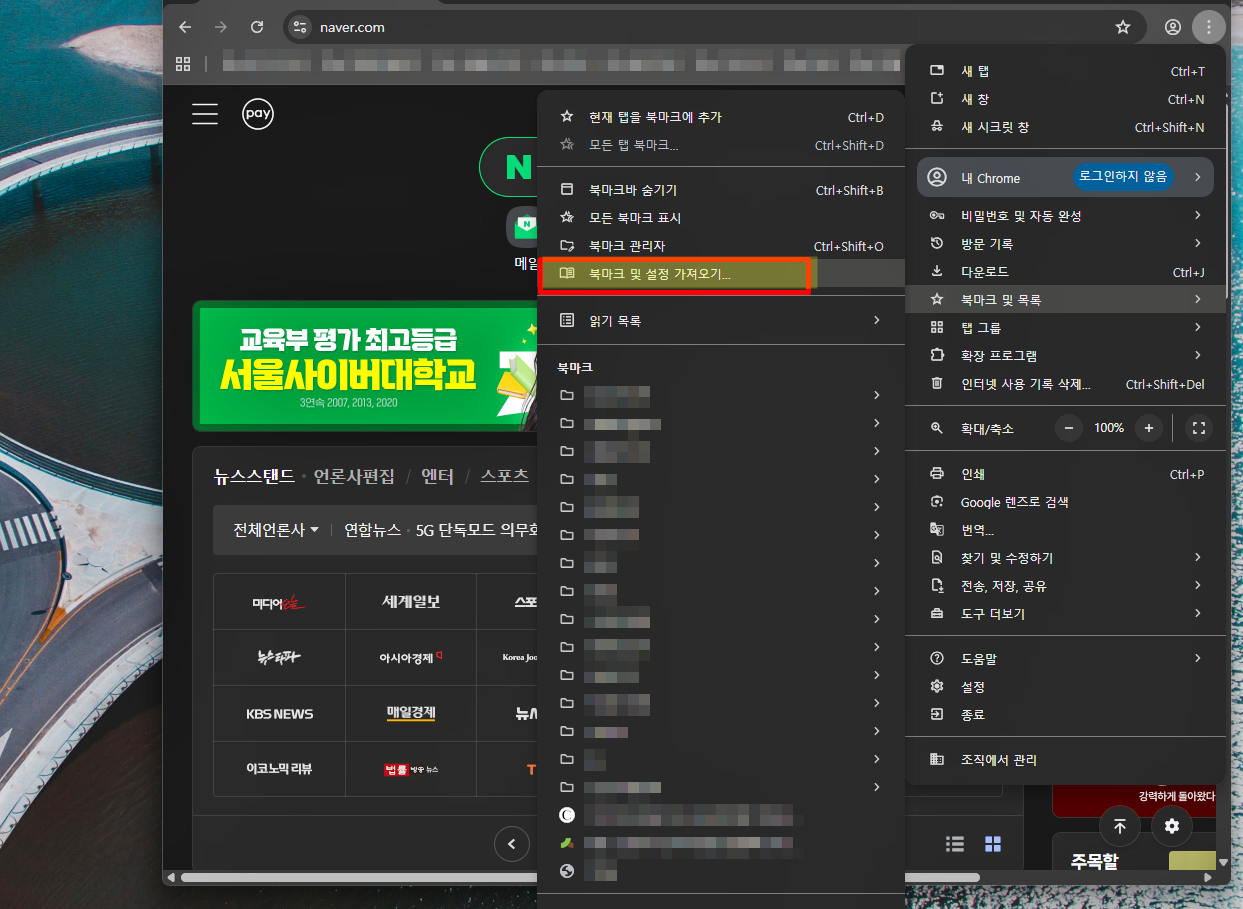Reload the page with the refresh icon

pyautogui.click(x=257, y=27)
